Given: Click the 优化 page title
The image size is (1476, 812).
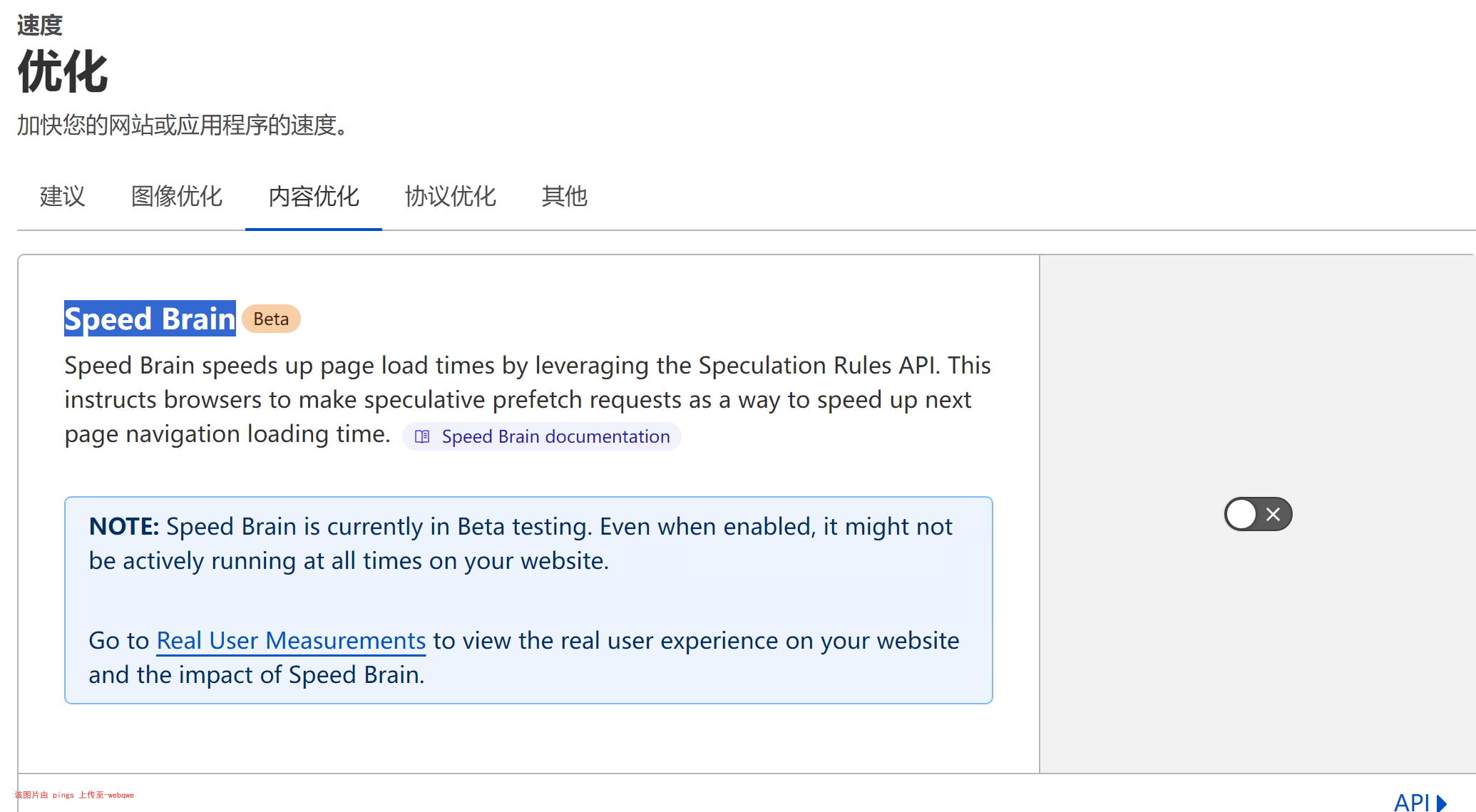Looking at the screenshot, I should [63, 72].
